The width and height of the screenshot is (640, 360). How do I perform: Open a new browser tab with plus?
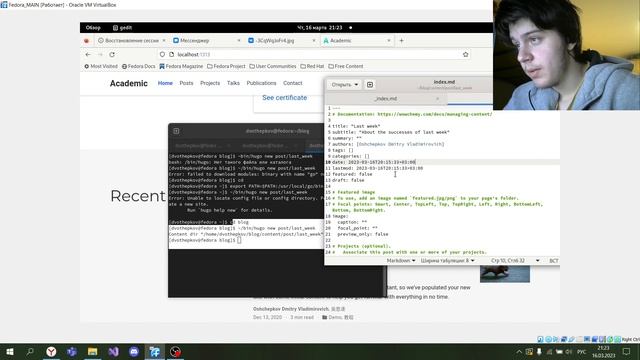(x=401, y=40)
